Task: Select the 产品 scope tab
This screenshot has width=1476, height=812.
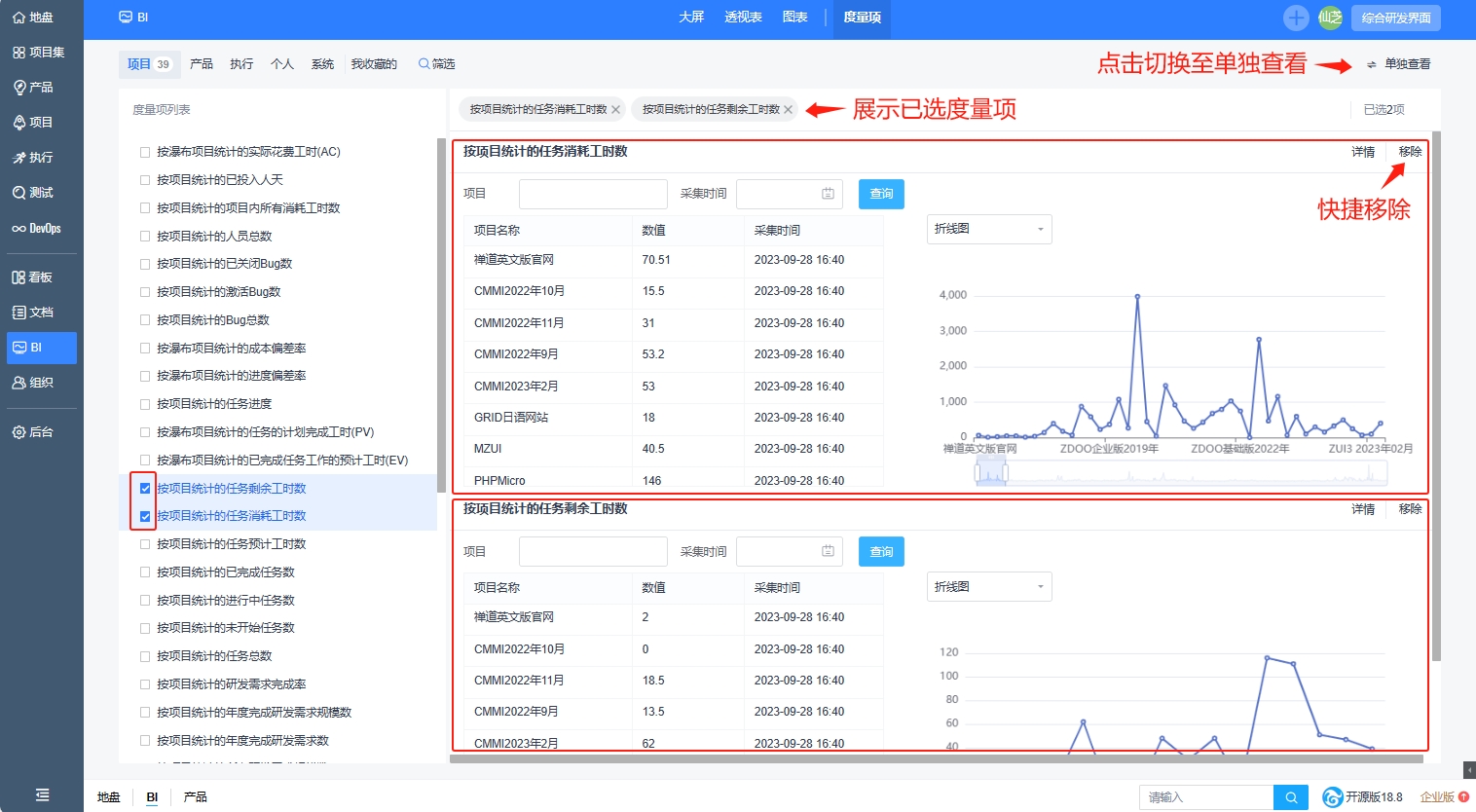Action: tap(202, 64)
